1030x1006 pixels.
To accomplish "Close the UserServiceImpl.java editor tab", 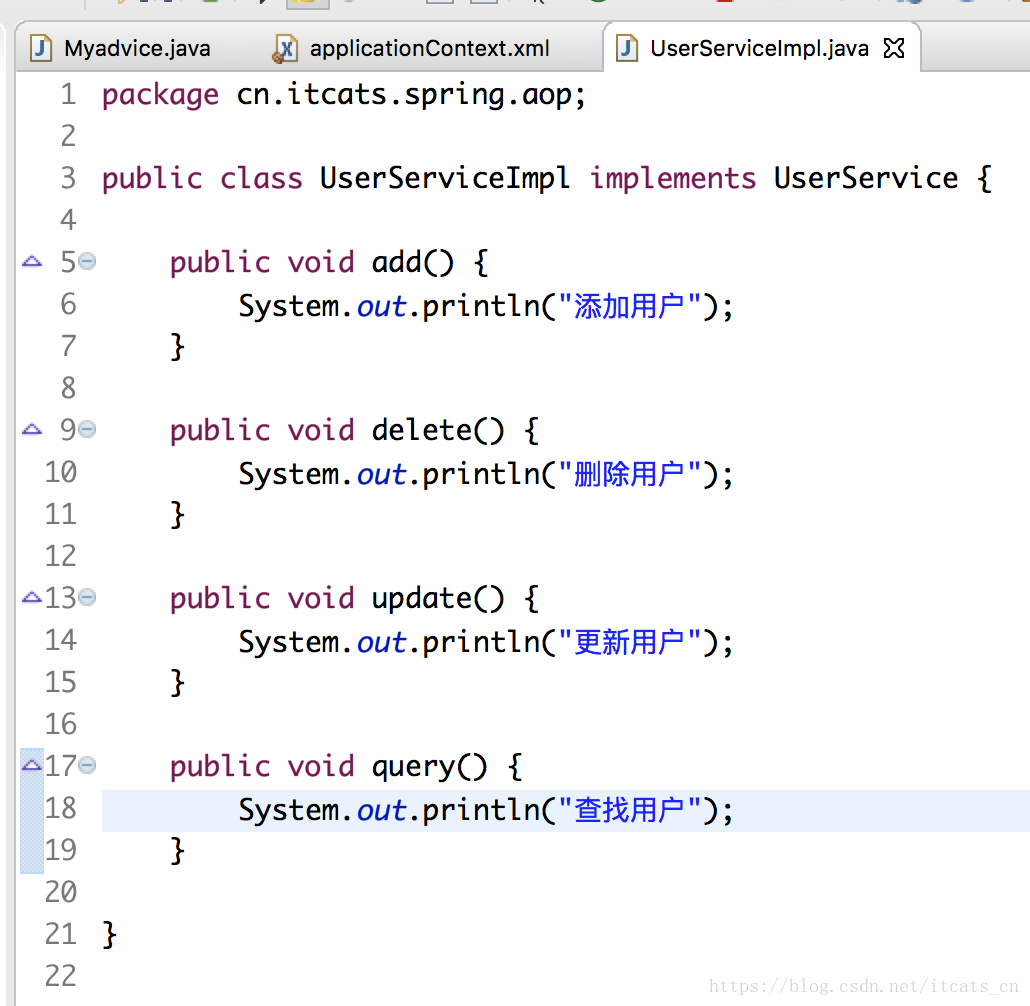I will click(894, 48).
